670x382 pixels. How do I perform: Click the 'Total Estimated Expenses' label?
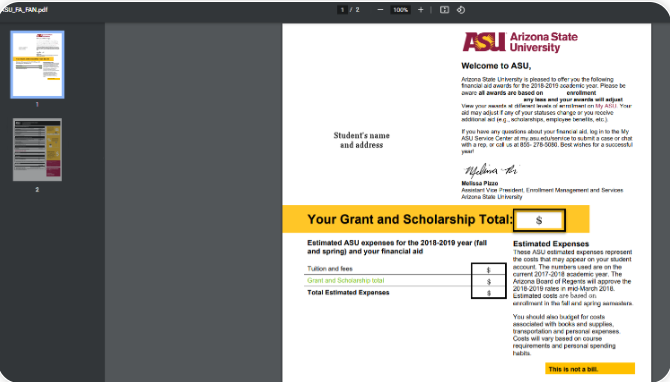[x=348, y=293]
